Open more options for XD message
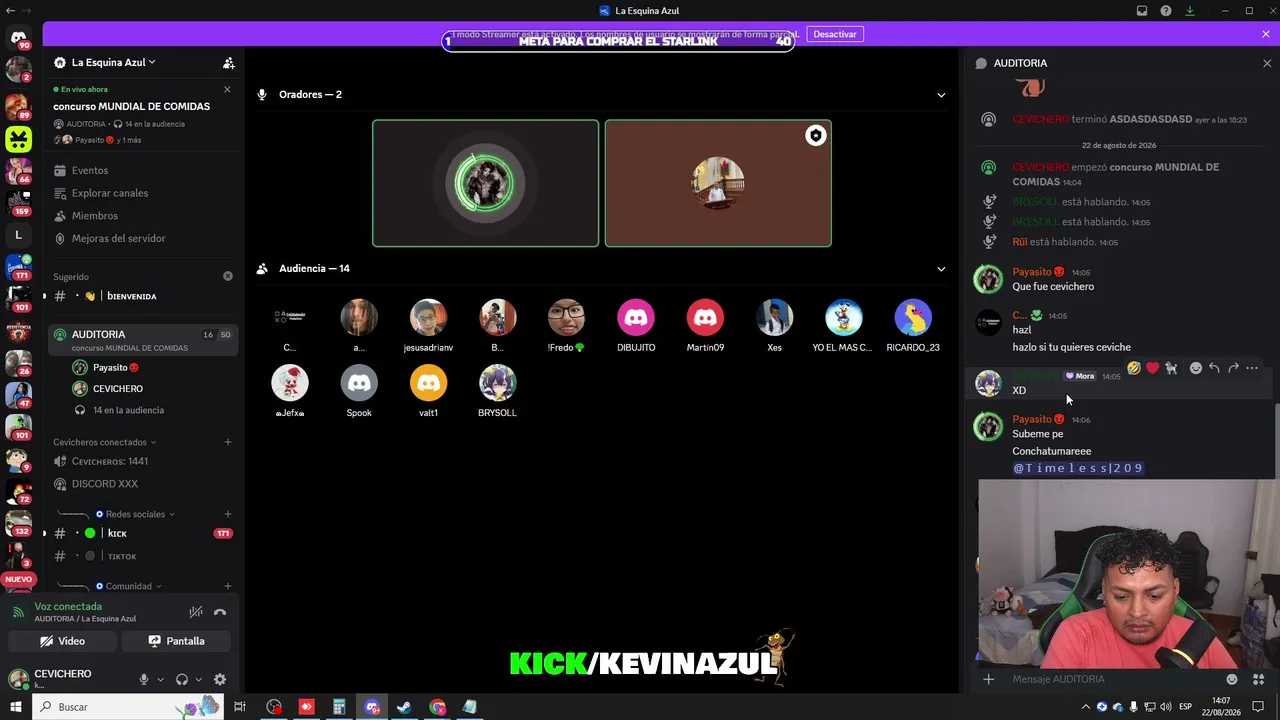The image size is (1280, 720). 1252,368
